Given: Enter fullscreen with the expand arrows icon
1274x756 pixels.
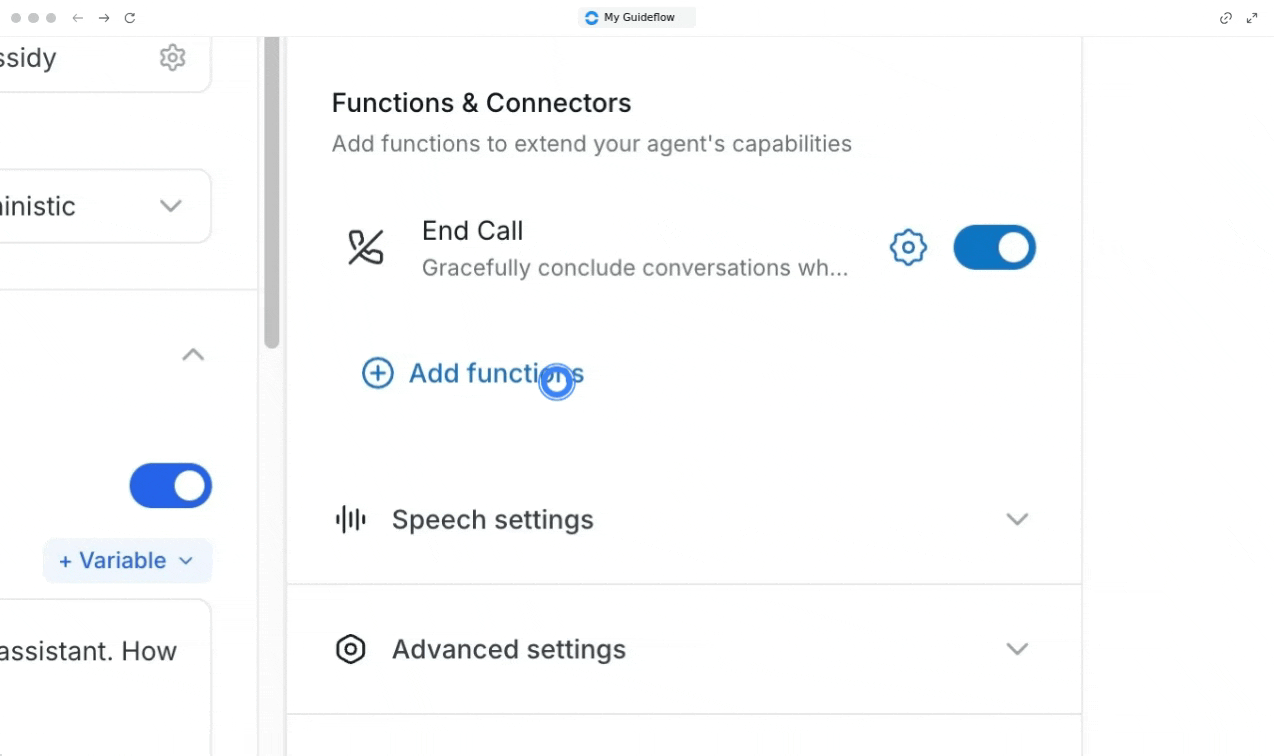Looking at the screenshot, I should [x=1252, y=18].
